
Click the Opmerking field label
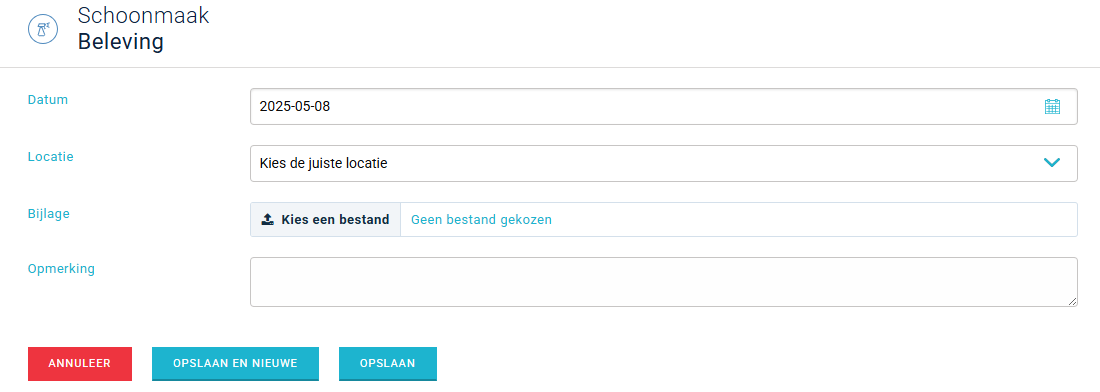click(61, 269)
